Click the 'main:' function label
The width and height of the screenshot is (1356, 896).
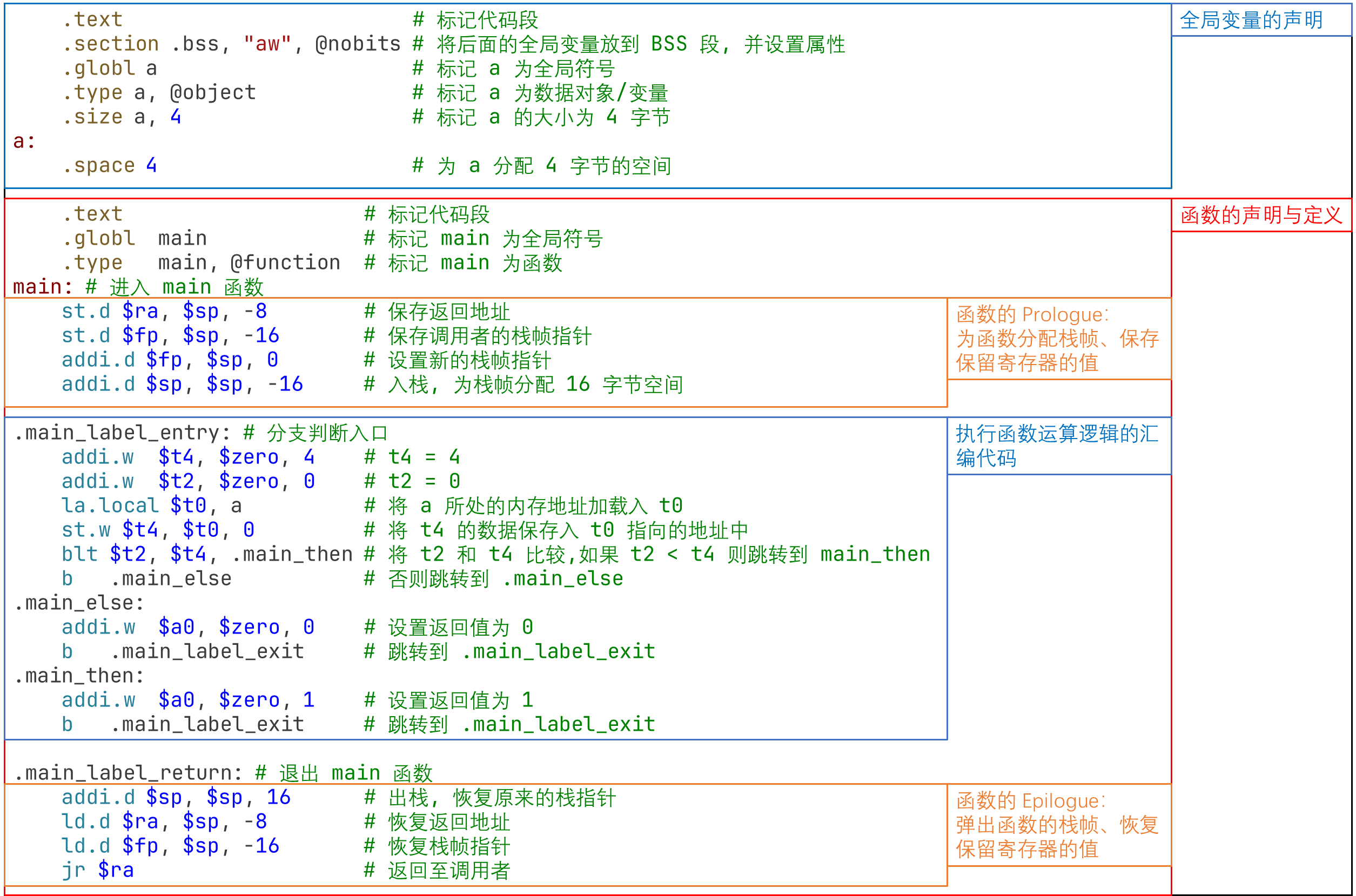pyautogui.click(x=43, y=287)
